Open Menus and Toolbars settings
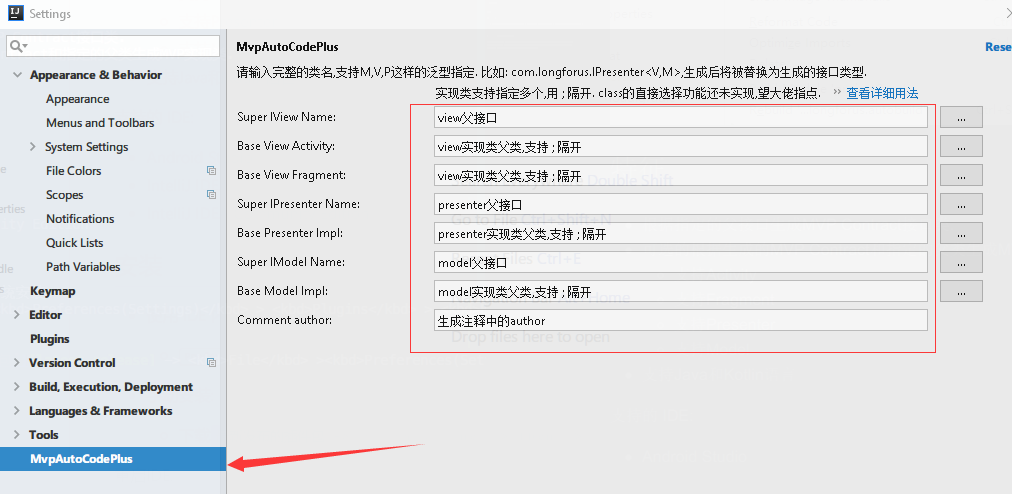 pyautogui.click(x=100, y=123)
